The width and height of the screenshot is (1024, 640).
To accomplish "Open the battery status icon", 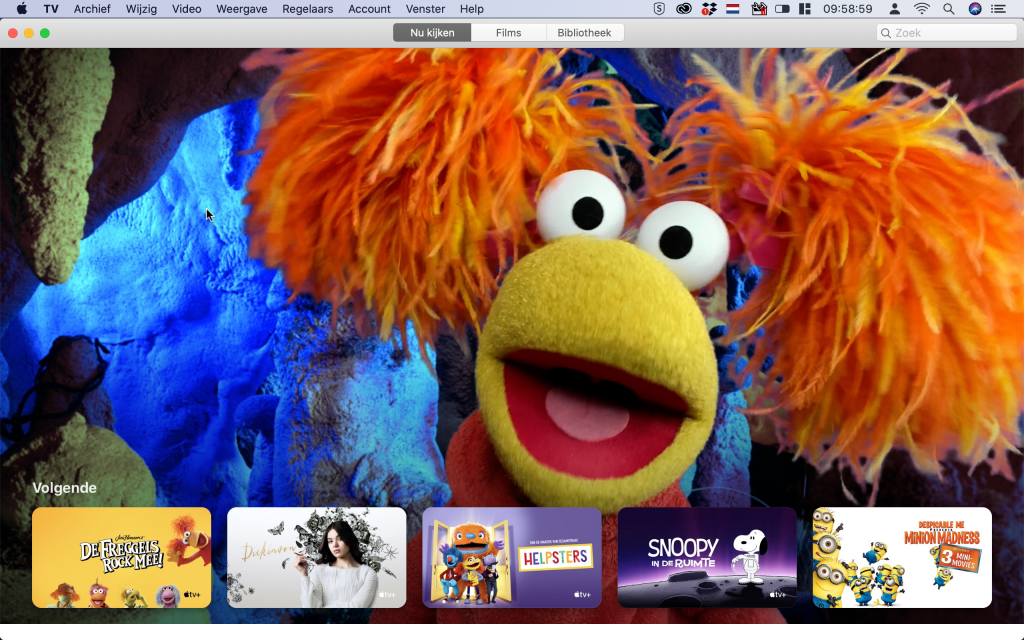I will [781, 9].
